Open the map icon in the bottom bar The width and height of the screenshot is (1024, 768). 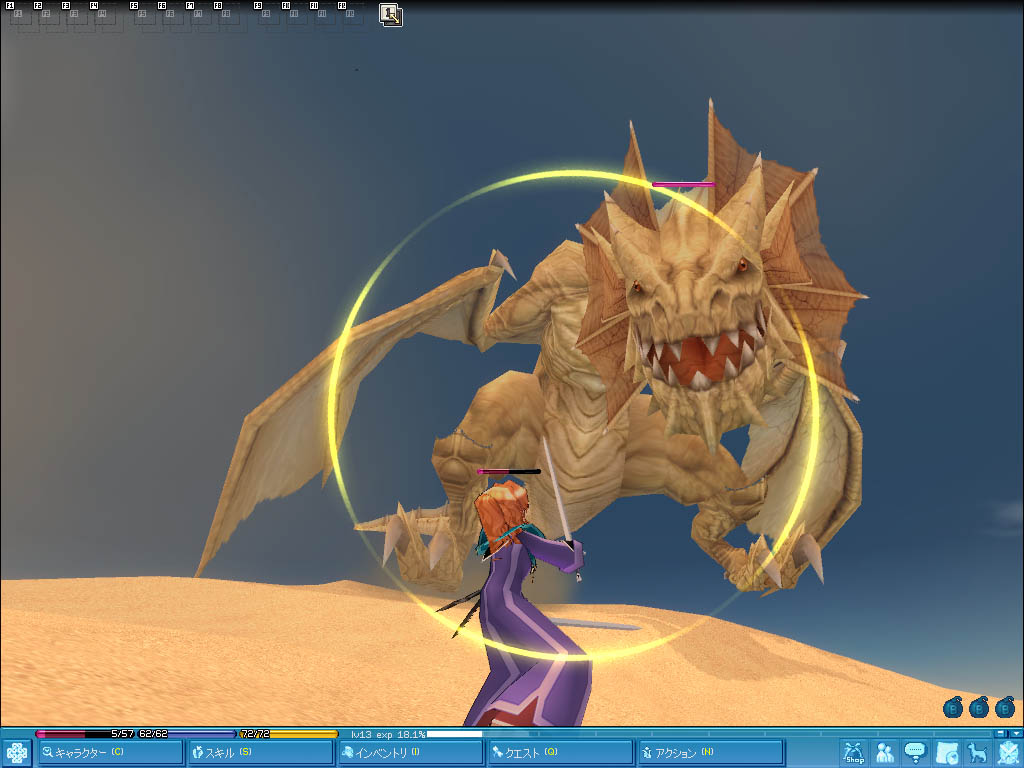[946, 753]
